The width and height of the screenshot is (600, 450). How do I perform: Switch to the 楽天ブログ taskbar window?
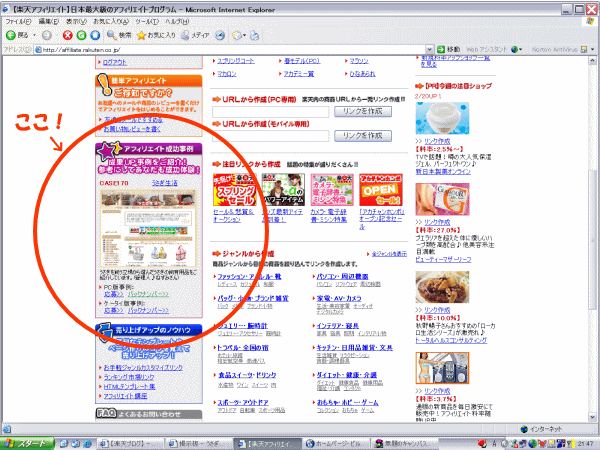click(129, 443)
